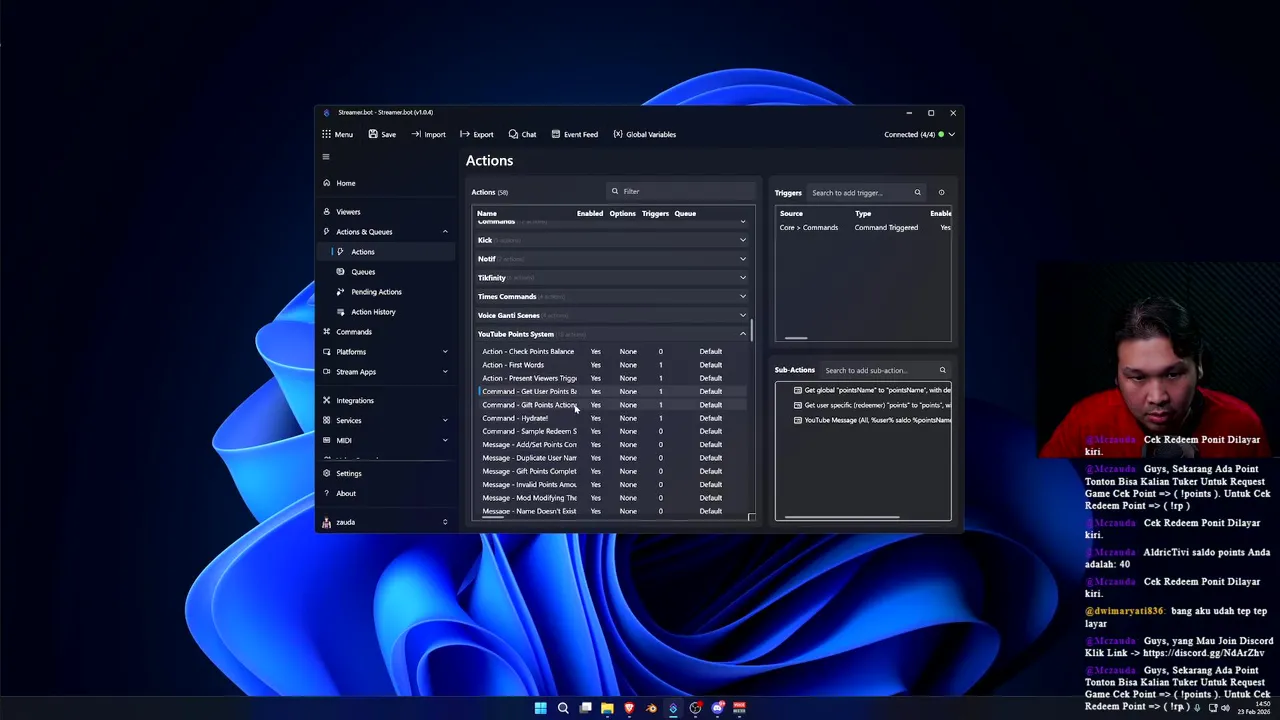Open the Event Feed toolbar item
The height and width of the screenshot is (720, 1280).
click(x=573, y=134)
